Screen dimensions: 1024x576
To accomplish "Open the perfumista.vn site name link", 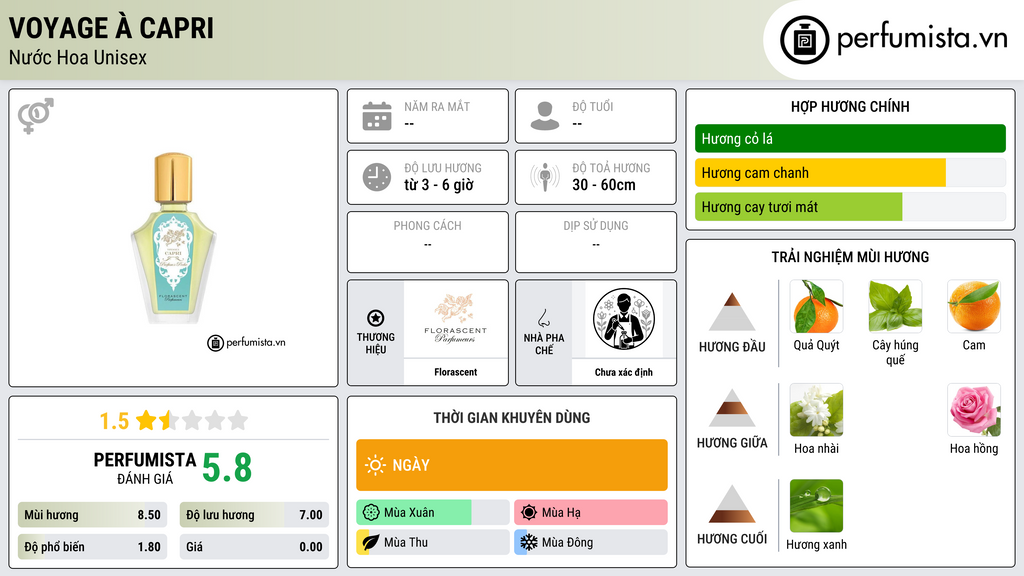I will (922, 39).
